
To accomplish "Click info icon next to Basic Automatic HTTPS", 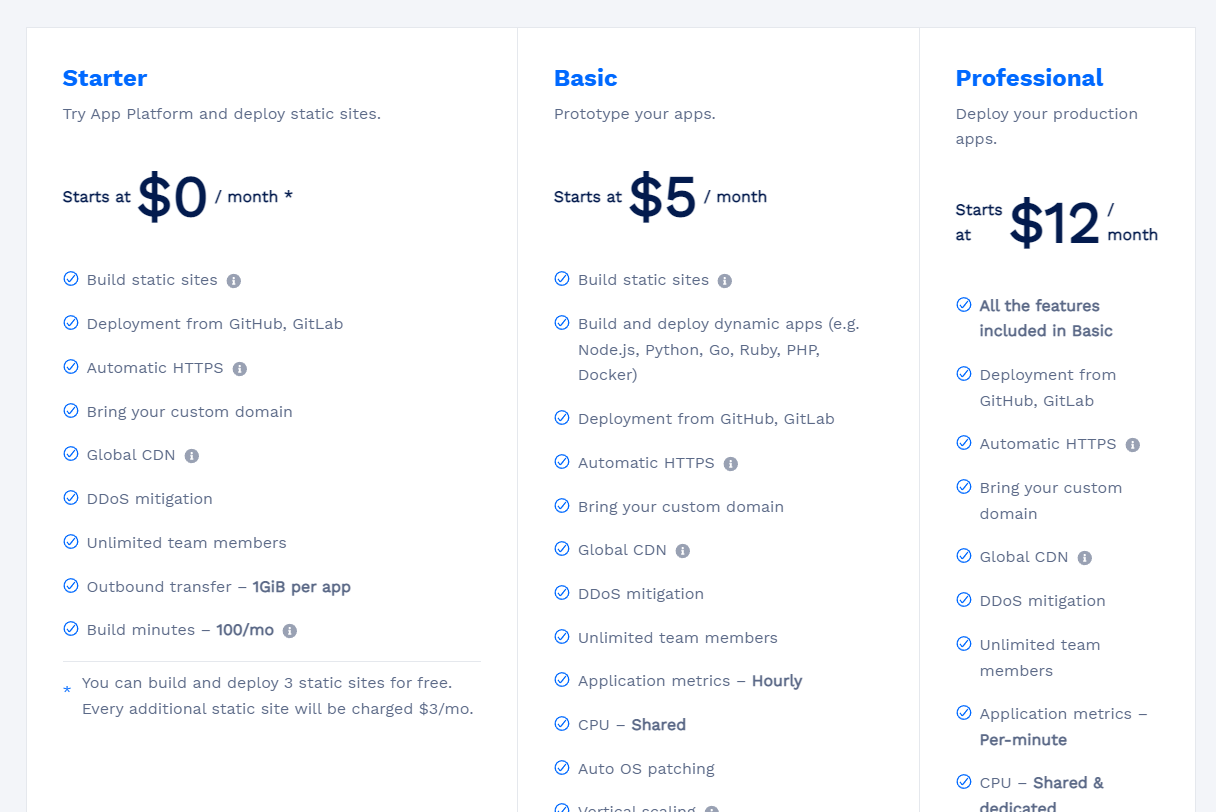I will pos(731,464).
